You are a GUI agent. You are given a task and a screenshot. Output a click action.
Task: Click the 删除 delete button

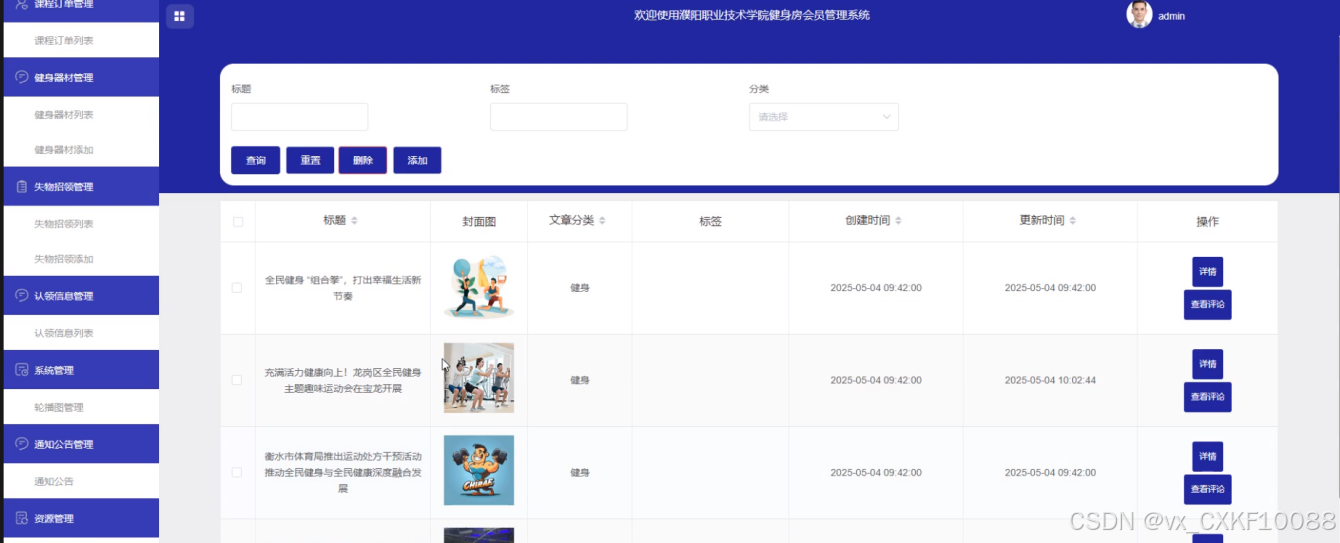[x=363, y=160]
